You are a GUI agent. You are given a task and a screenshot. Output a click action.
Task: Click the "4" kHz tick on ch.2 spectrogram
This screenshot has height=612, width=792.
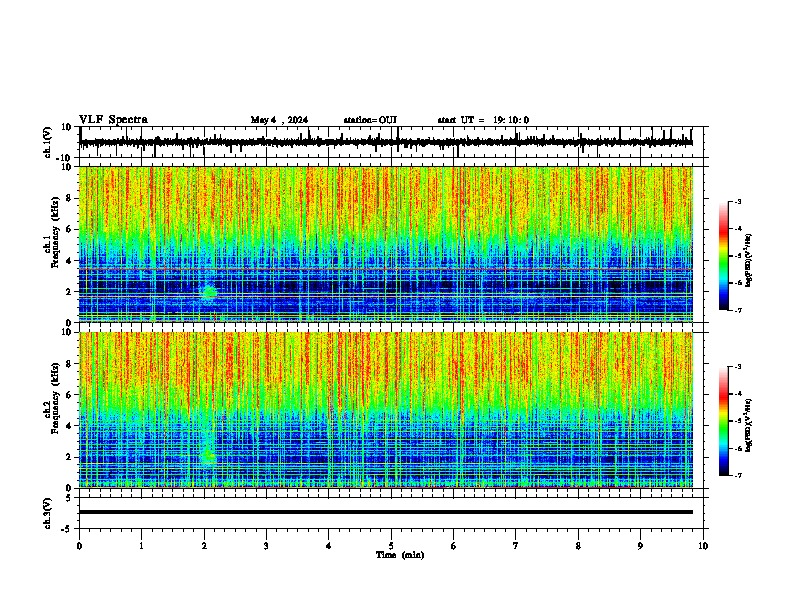coord(69,426)
